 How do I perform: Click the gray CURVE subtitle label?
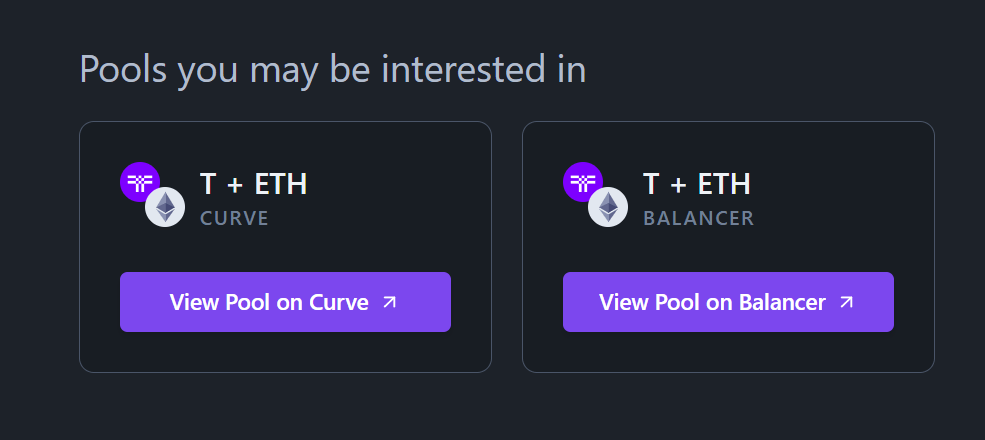pos(234,218)
